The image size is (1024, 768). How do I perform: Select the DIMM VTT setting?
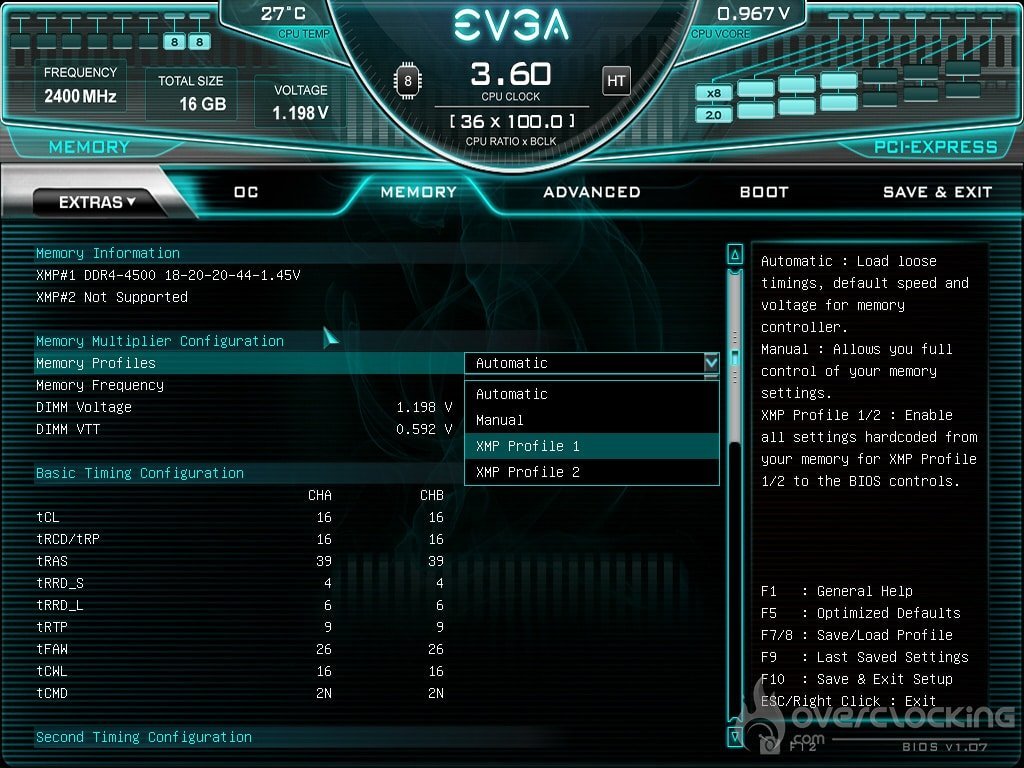[x=68, y=429]
